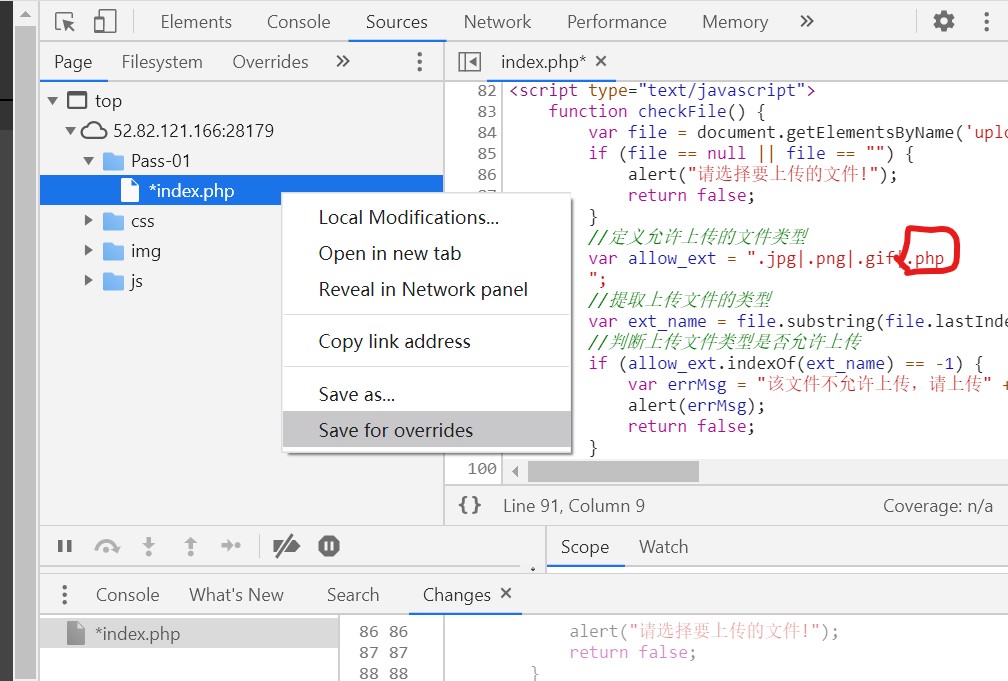
Task: Collapse the top frame tree node
Action: point(53,101)
